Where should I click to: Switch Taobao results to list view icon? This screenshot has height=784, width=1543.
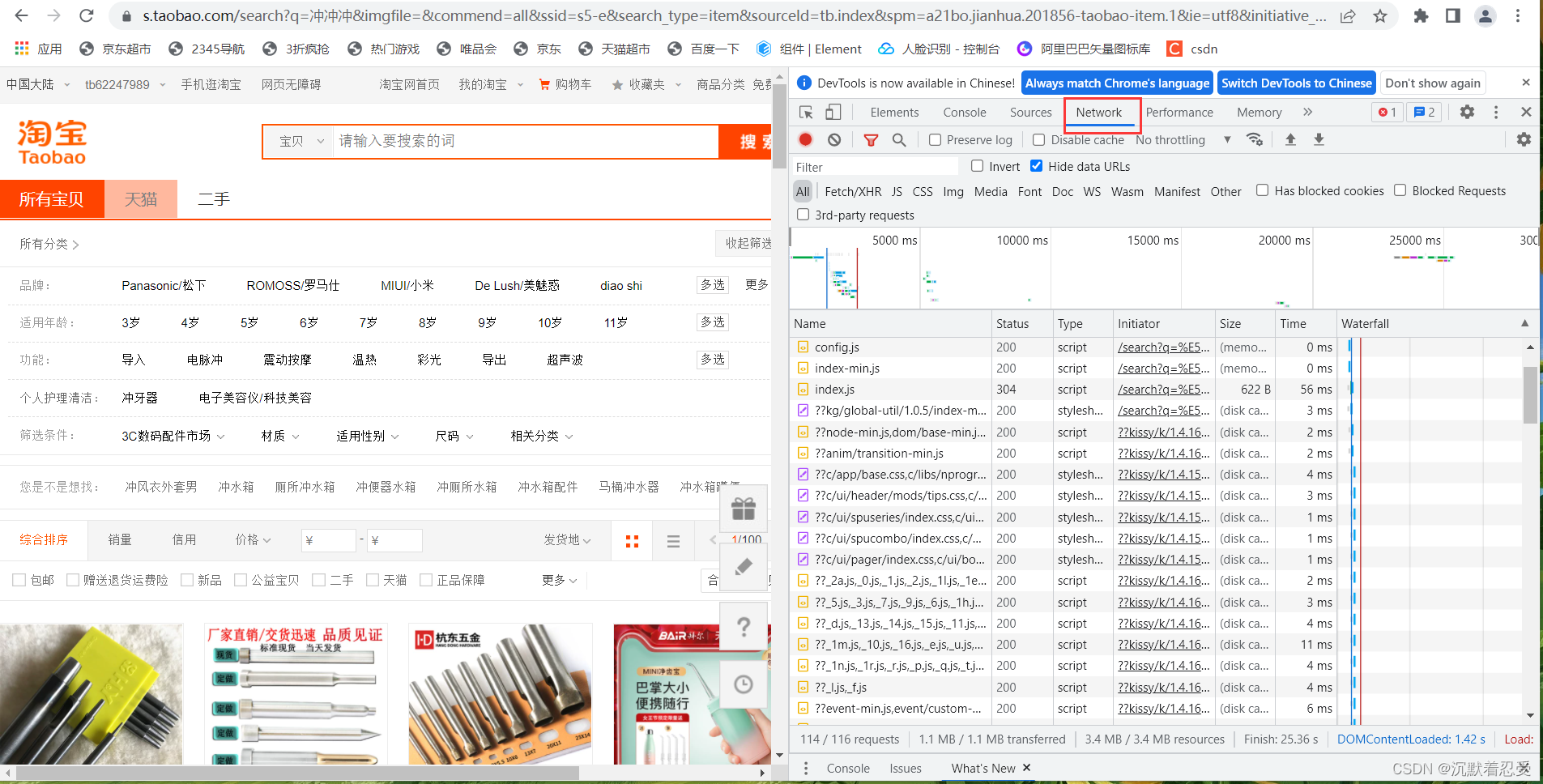673,541
